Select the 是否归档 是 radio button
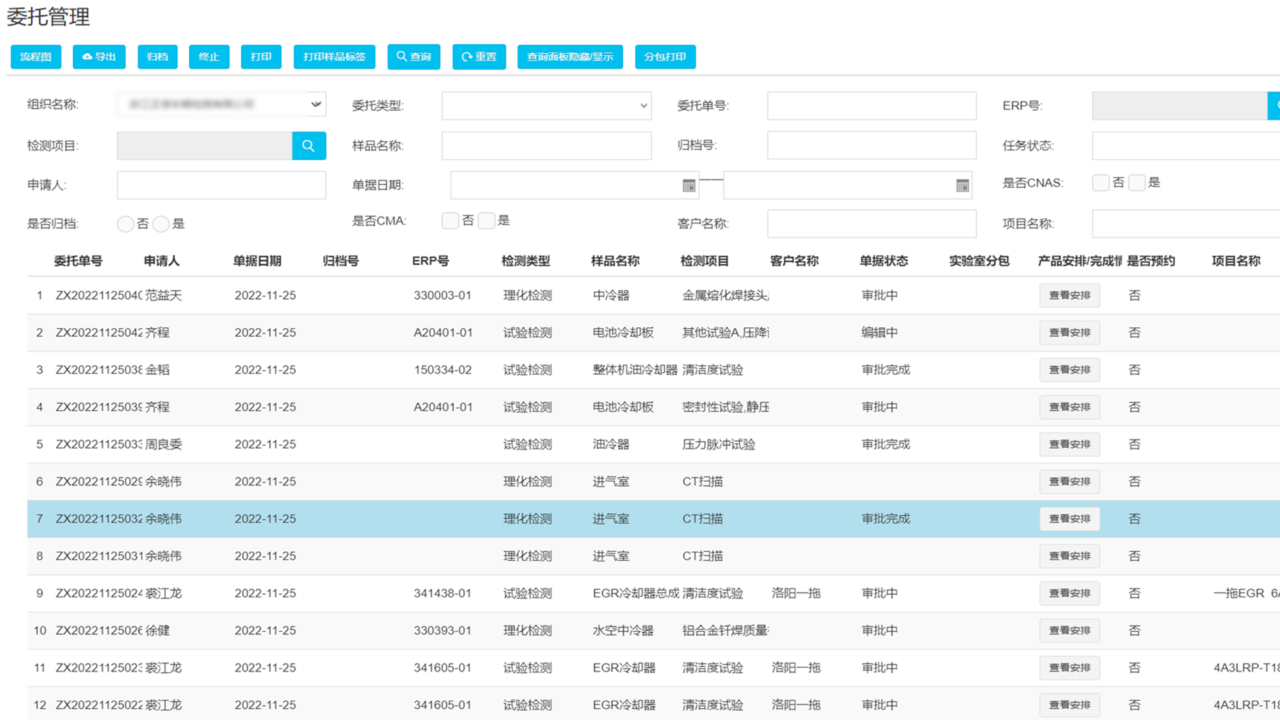1280x720 pixels. (x=161, y=224)
